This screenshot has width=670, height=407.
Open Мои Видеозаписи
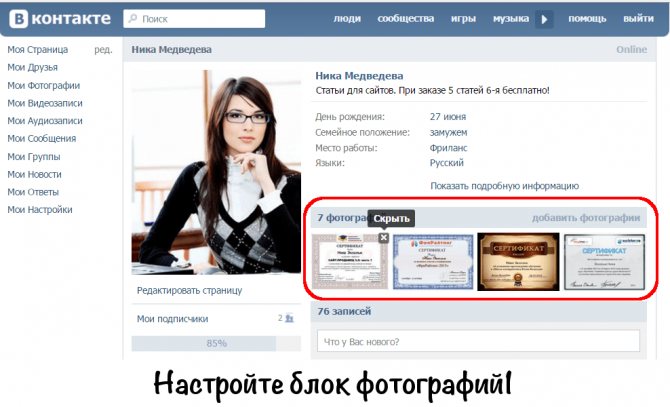[x=45, y=103]
